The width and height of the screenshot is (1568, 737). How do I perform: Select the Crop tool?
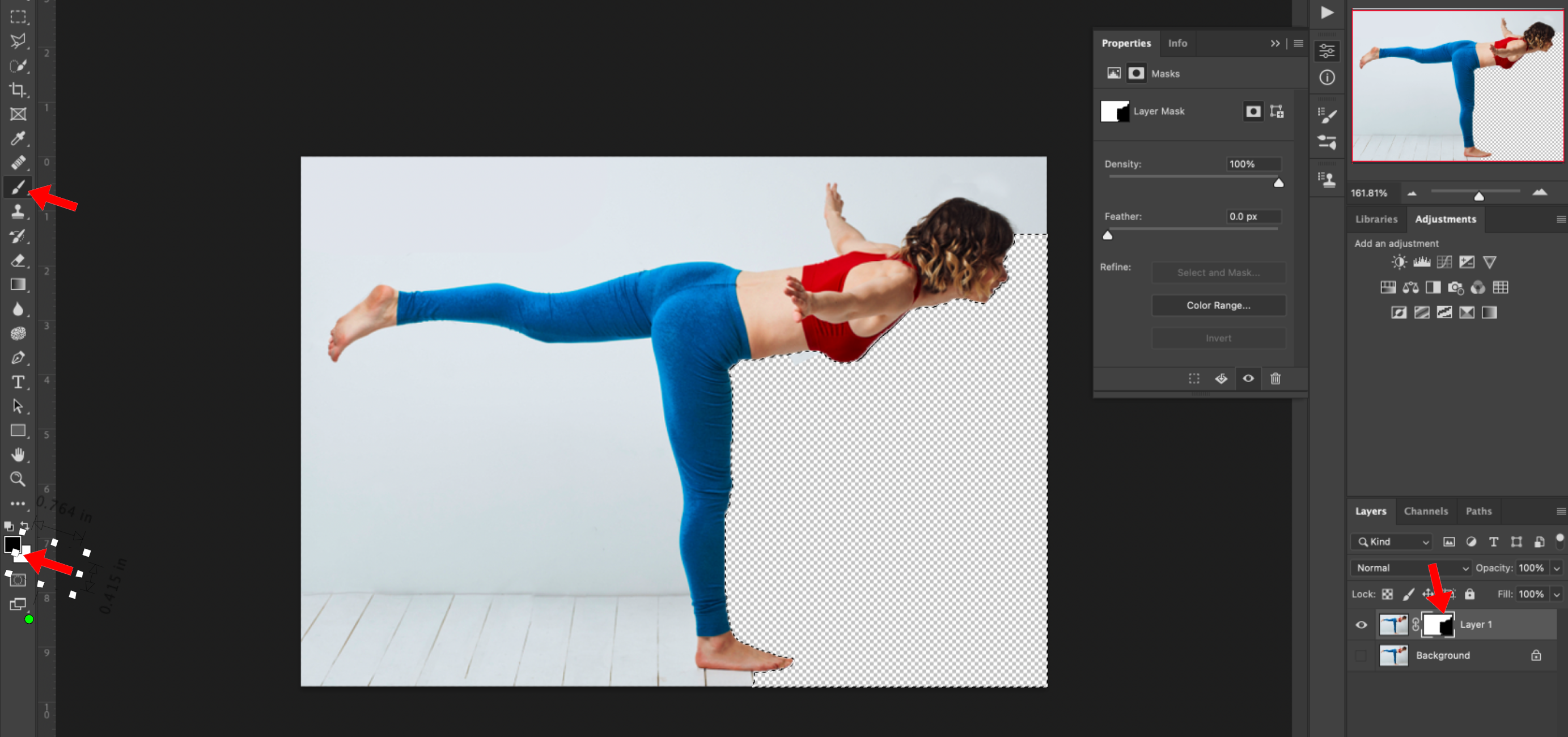click(x=18, y=90)
